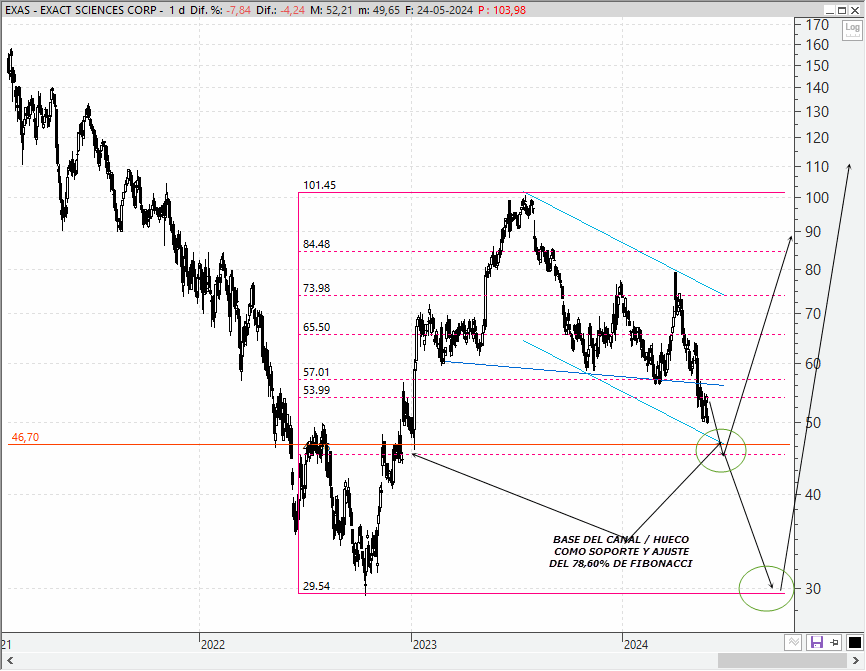
Task: Click the horizontal scrollbar right arrow
Action: point(856,661)
